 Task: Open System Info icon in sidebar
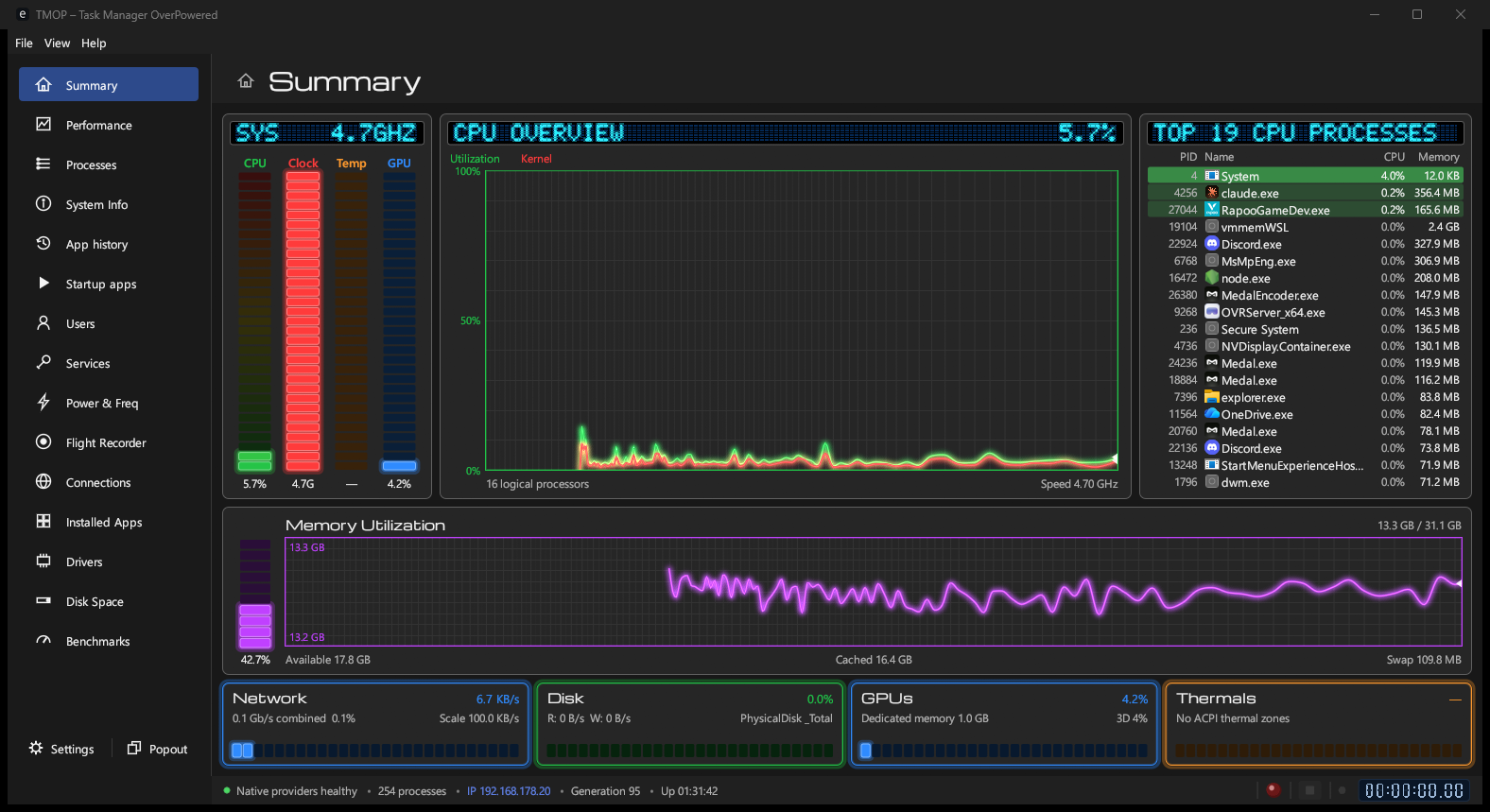[x=43, y=204]
